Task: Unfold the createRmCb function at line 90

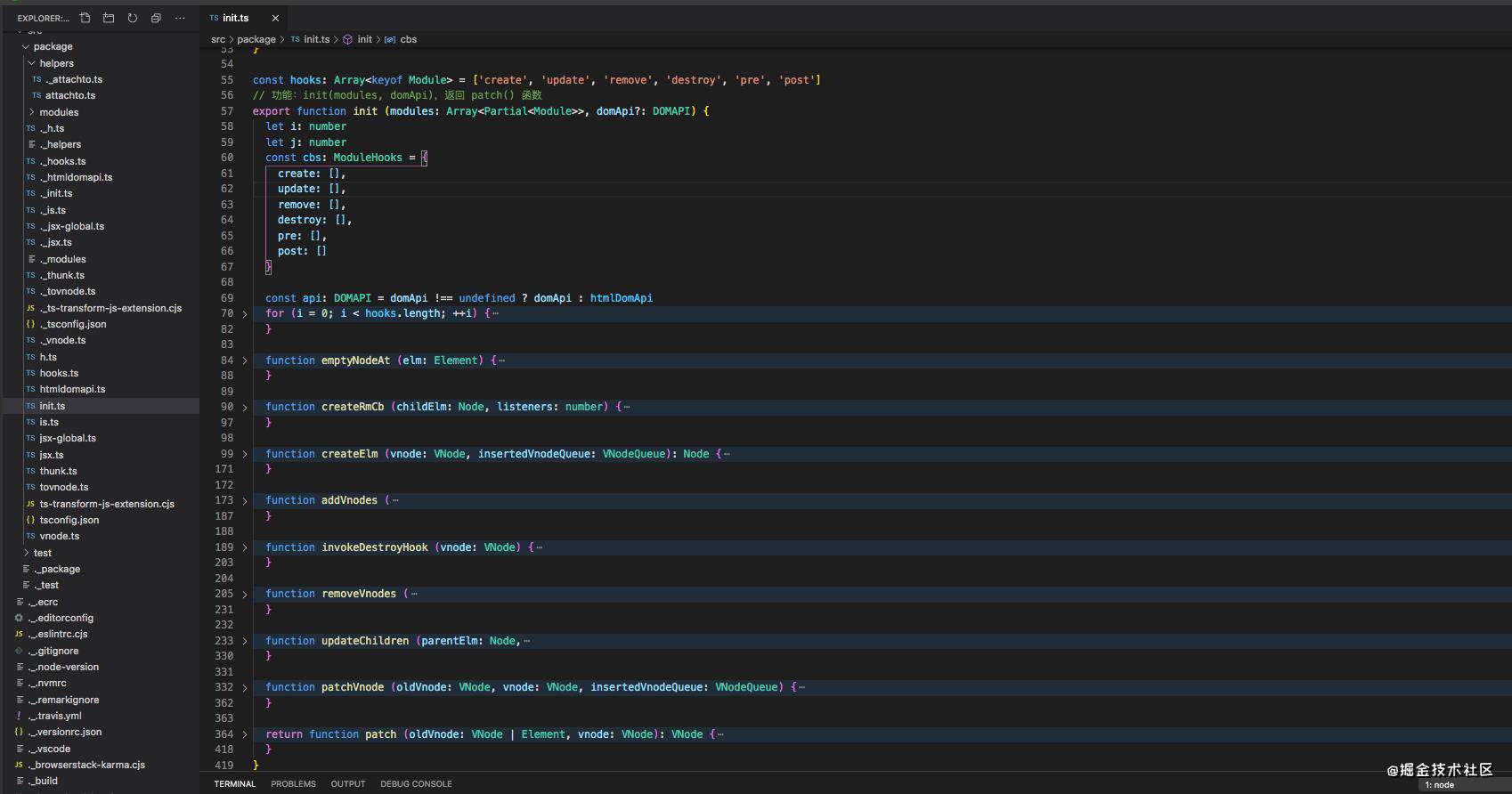Action: [x=245, y=408]
